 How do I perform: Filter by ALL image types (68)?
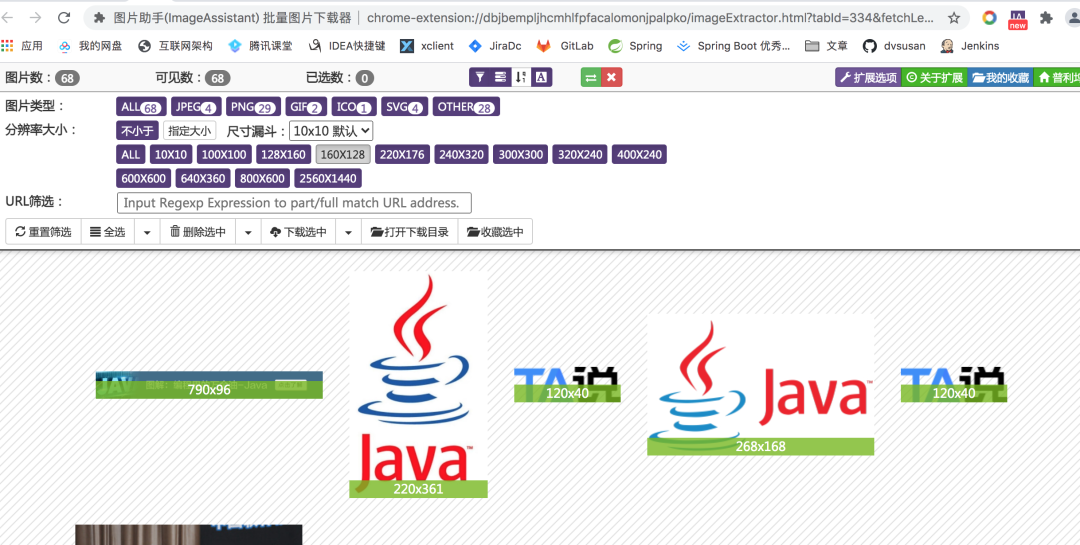pyautogui.click(x=141, y=107)
